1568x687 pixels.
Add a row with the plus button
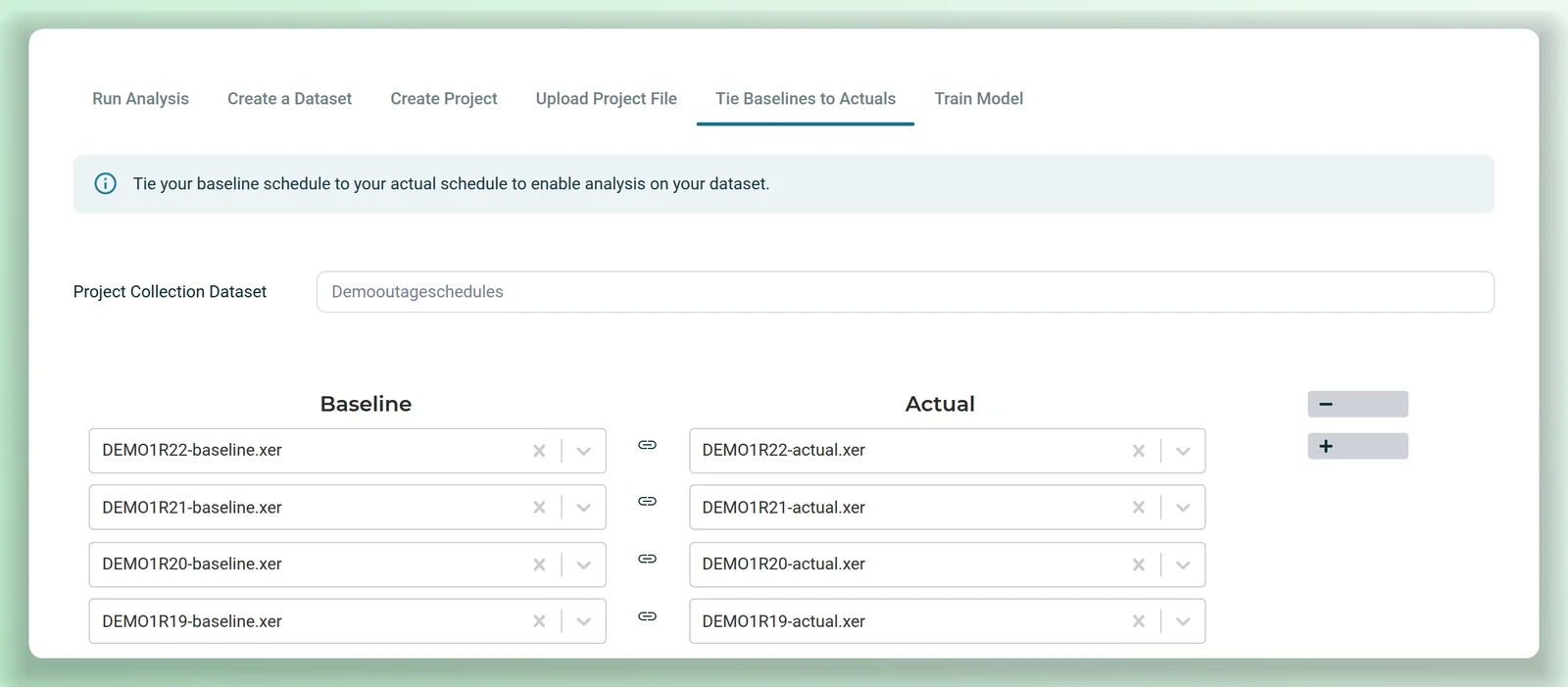[x=1357, y=446]
